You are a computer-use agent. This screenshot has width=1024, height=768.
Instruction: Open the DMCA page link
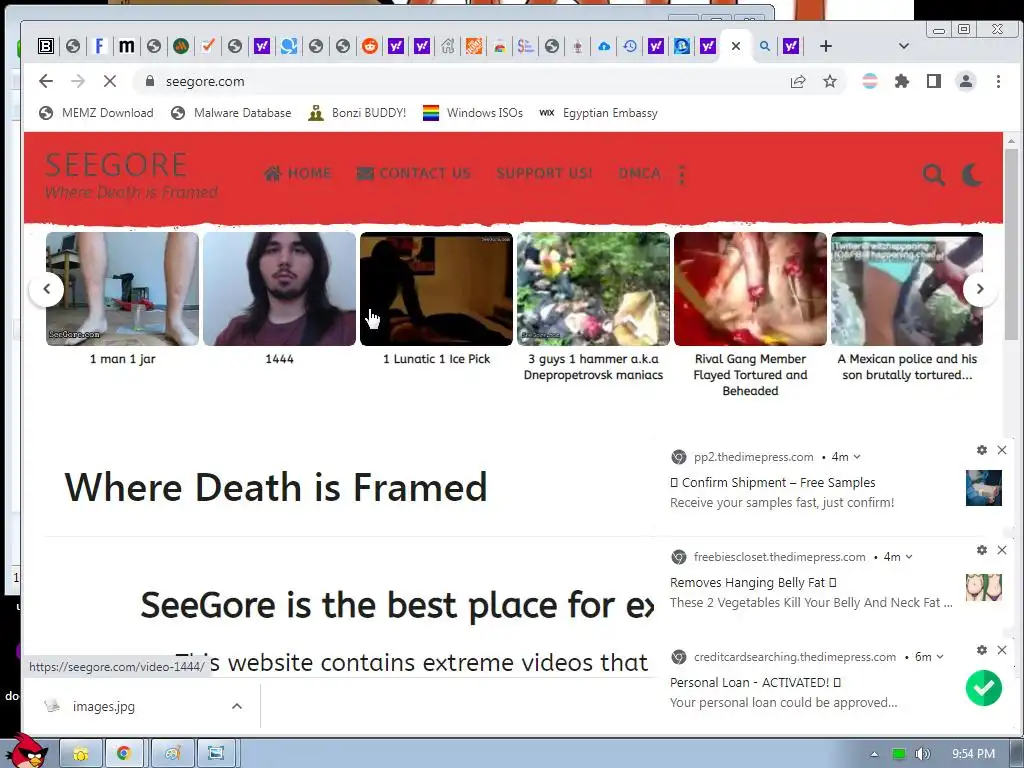[639, 173]
